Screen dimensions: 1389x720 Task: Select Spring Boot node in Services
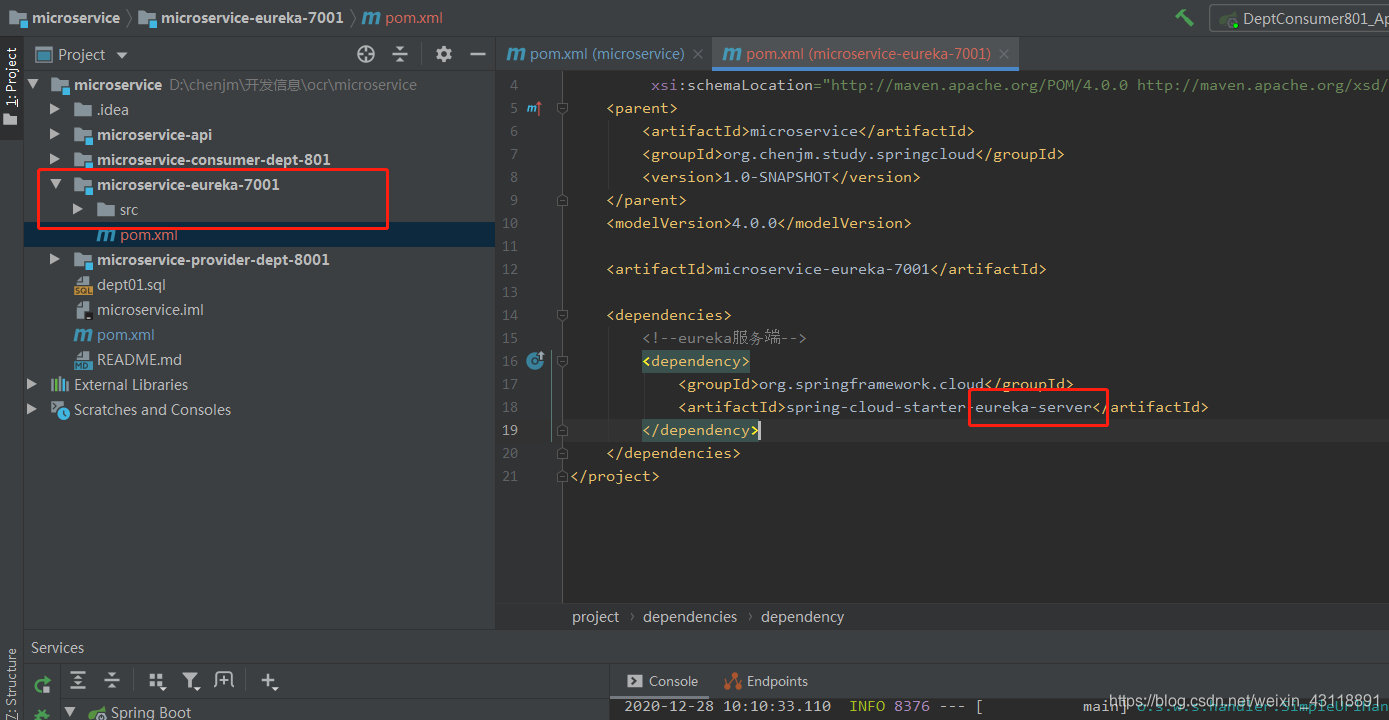coord(150,712)
